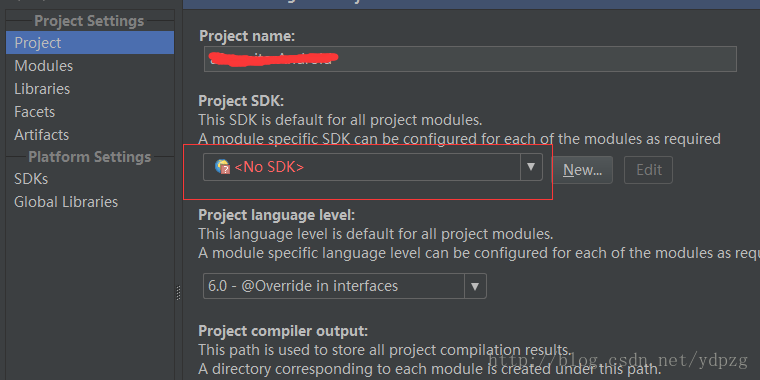The image size is (760, 380).
Task: Expand the language level dropdown arrow
Action: [x=475, y=286]
